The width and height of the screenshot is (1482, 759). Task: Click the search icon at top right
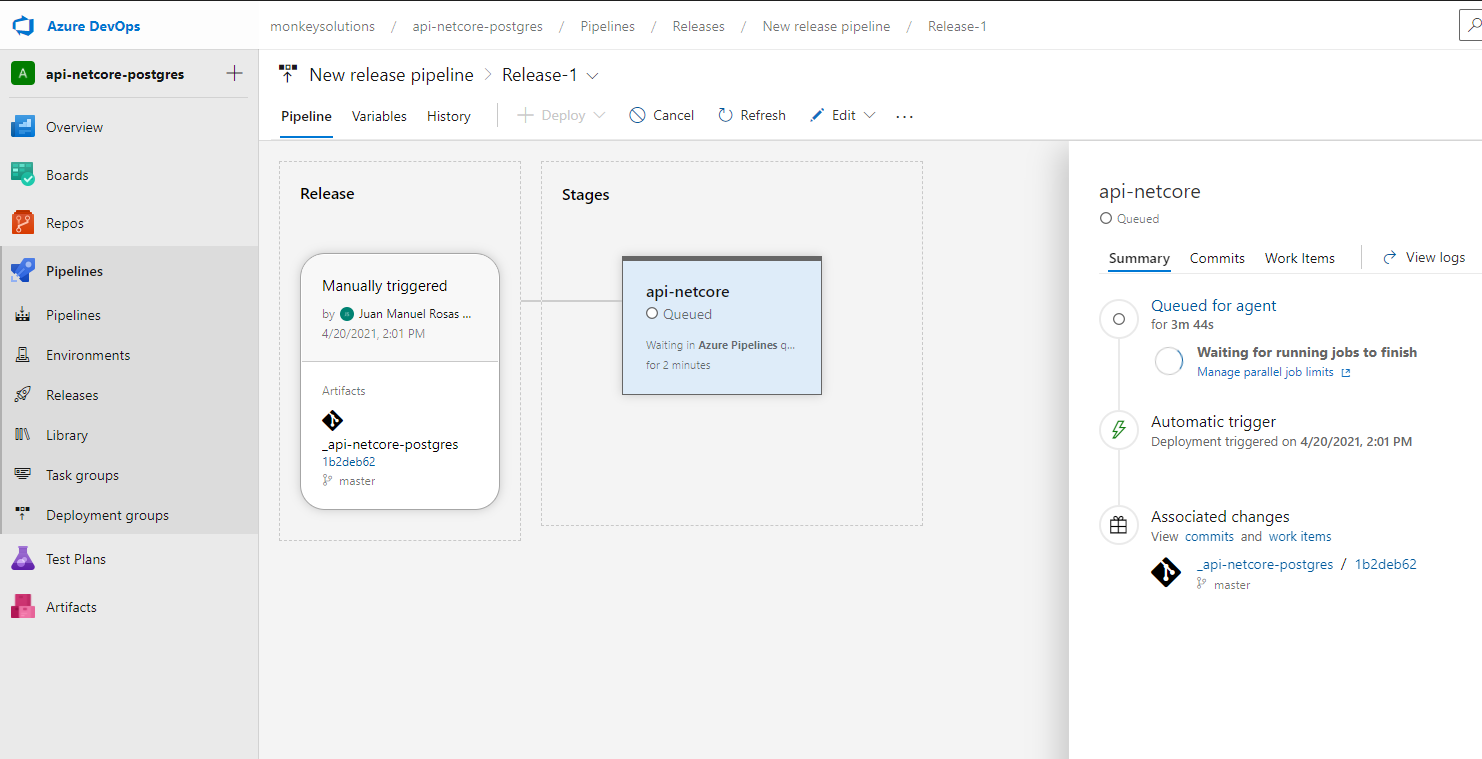(1470, 27)
